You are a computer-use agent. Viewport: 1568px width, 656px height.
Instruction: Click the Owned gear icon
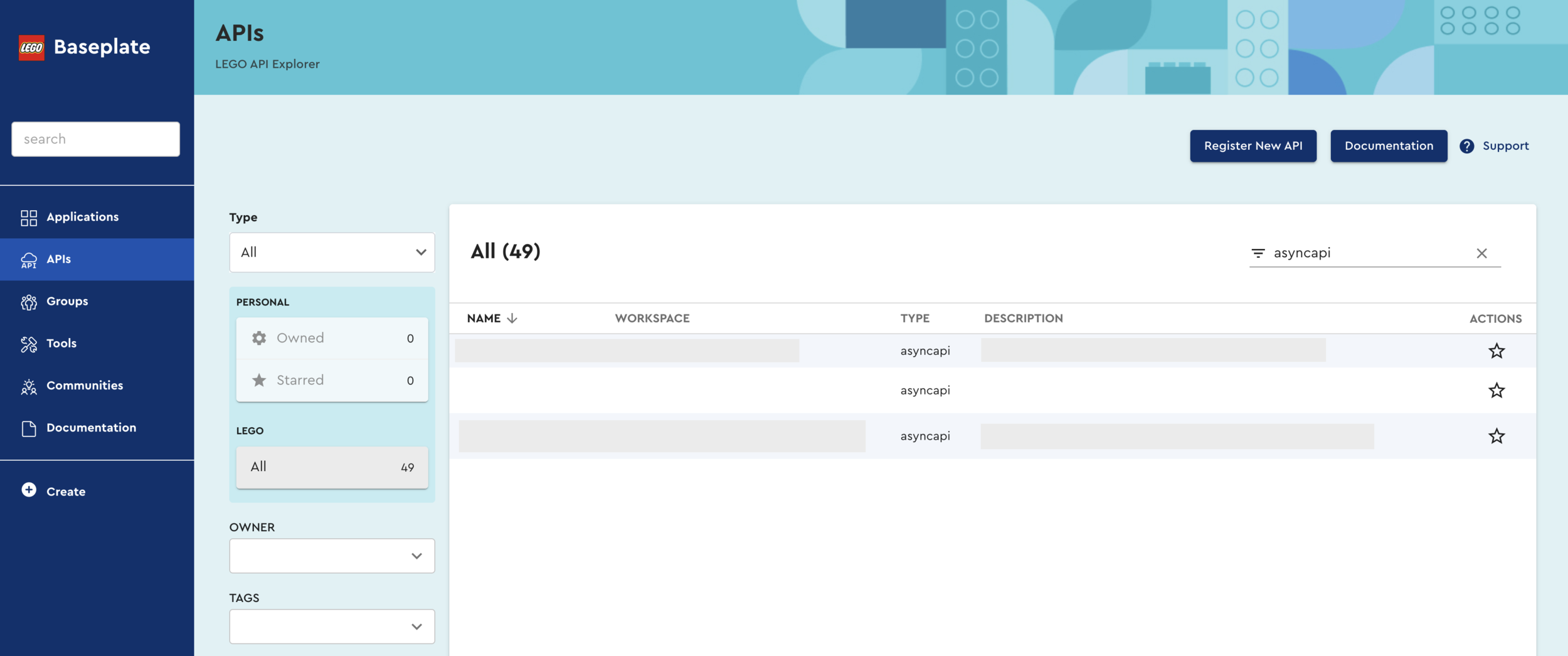[259, 338]
